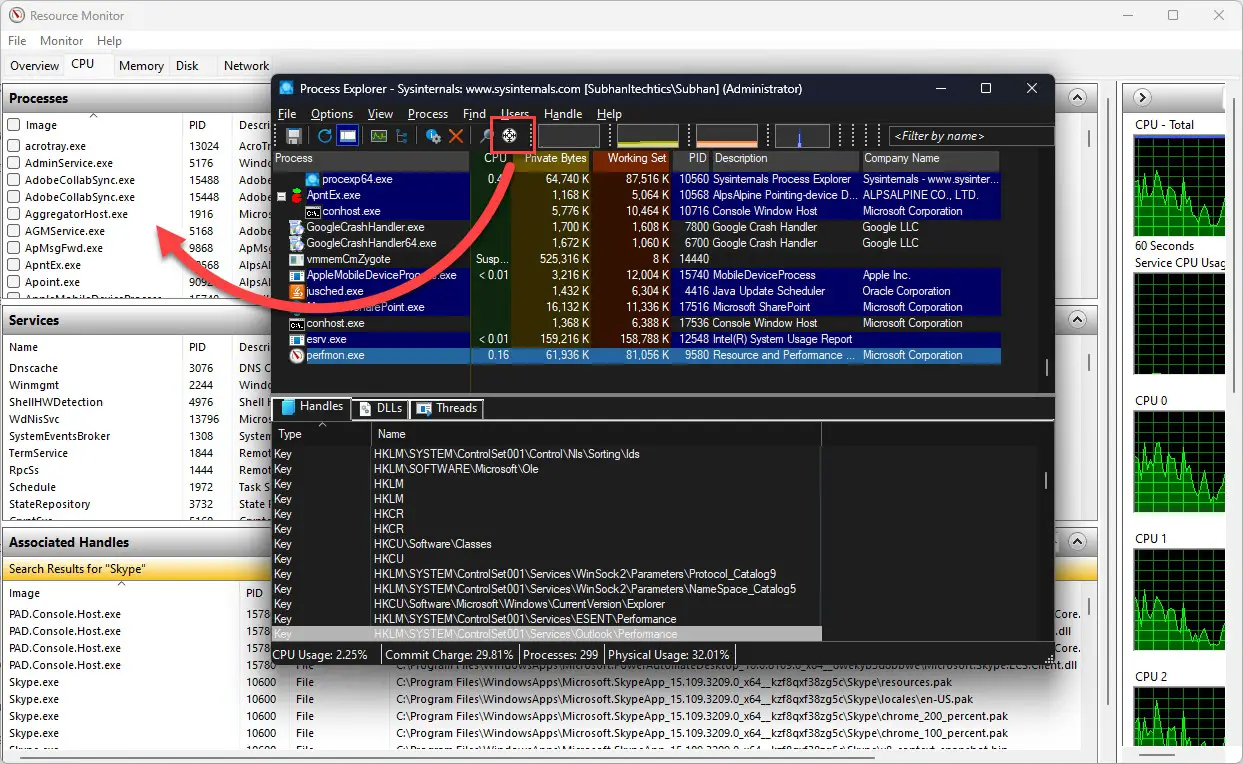This screenshot has height=764, width=1243.
Task: Click the Refresh Now toolbar icon
Action: 325,136
